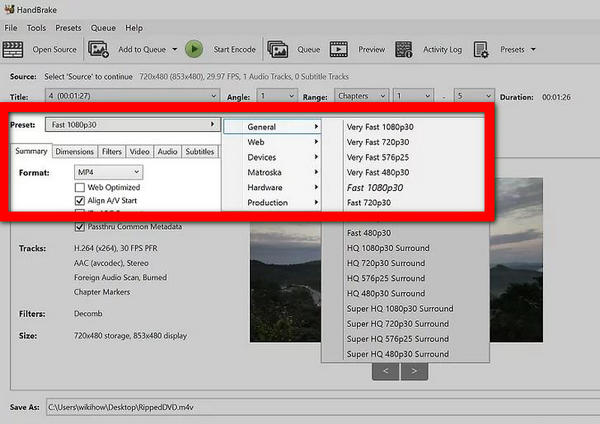Select Super HQ 576p25 Surround preset
The height and width of the screenshot is (424, 600).
tap(398, 339)
